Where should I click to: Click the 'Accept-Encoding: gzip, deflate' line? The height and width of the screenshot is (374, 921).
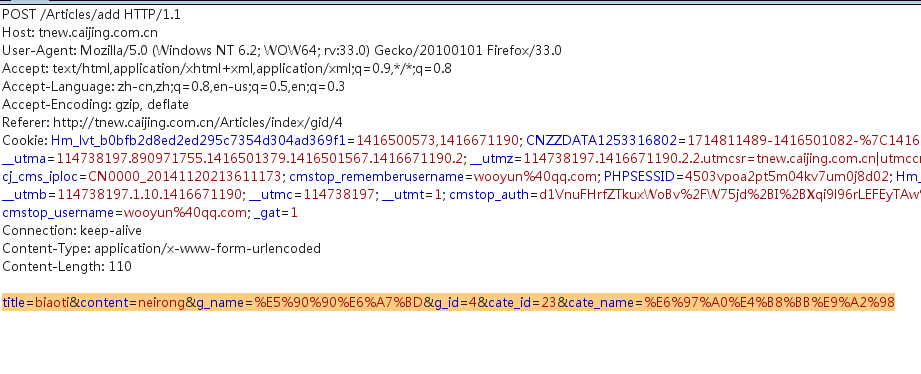[x=96, y=105]
